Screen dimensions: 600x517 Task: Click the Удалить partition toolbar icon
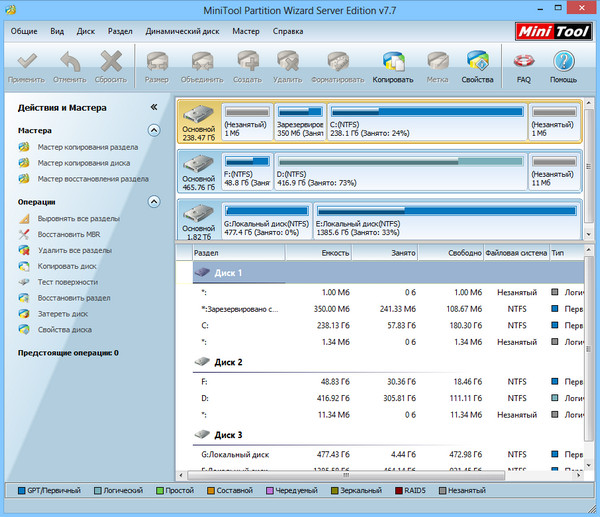289,66
